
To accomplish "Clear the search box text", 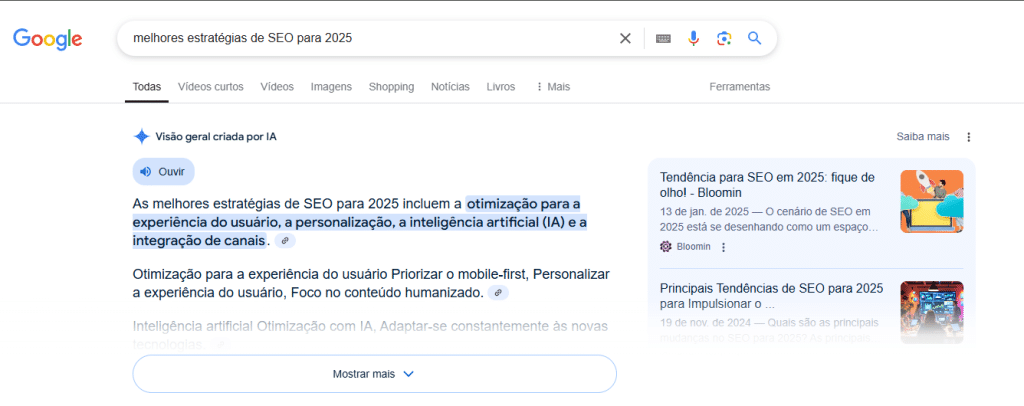I will pyautogui.click(x=625, y=39).
